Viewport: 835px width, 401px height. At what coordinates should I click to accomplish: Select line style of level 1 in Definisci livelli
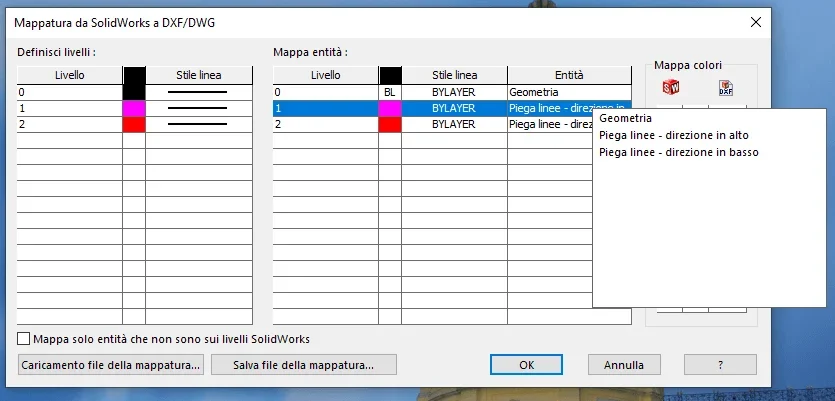pos(199,108)
